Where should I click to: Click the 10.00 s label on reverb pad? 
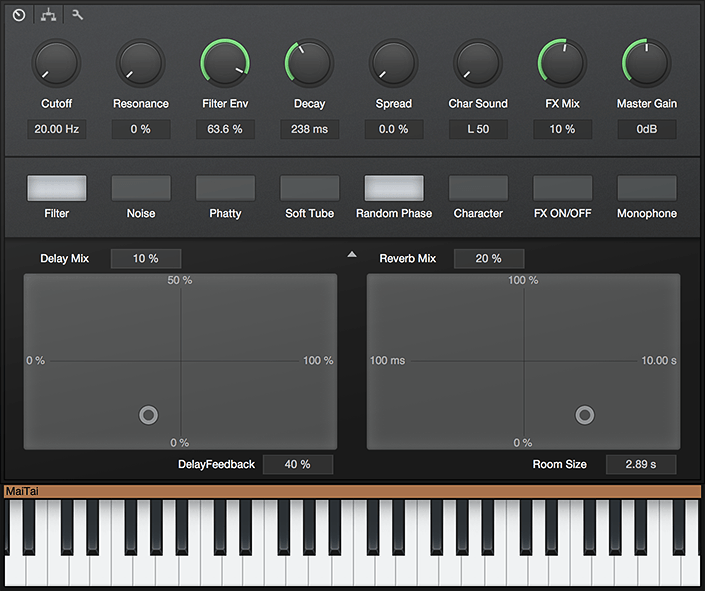[x=659, y=360]
